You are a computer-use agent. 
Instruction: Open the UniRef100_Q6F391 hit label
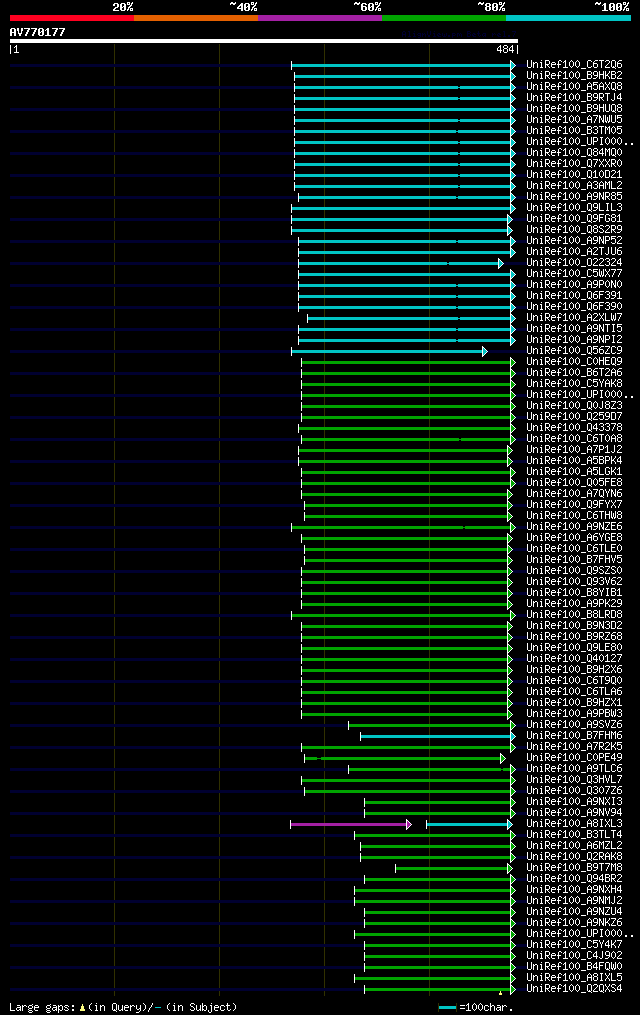[x=574, y=296]
